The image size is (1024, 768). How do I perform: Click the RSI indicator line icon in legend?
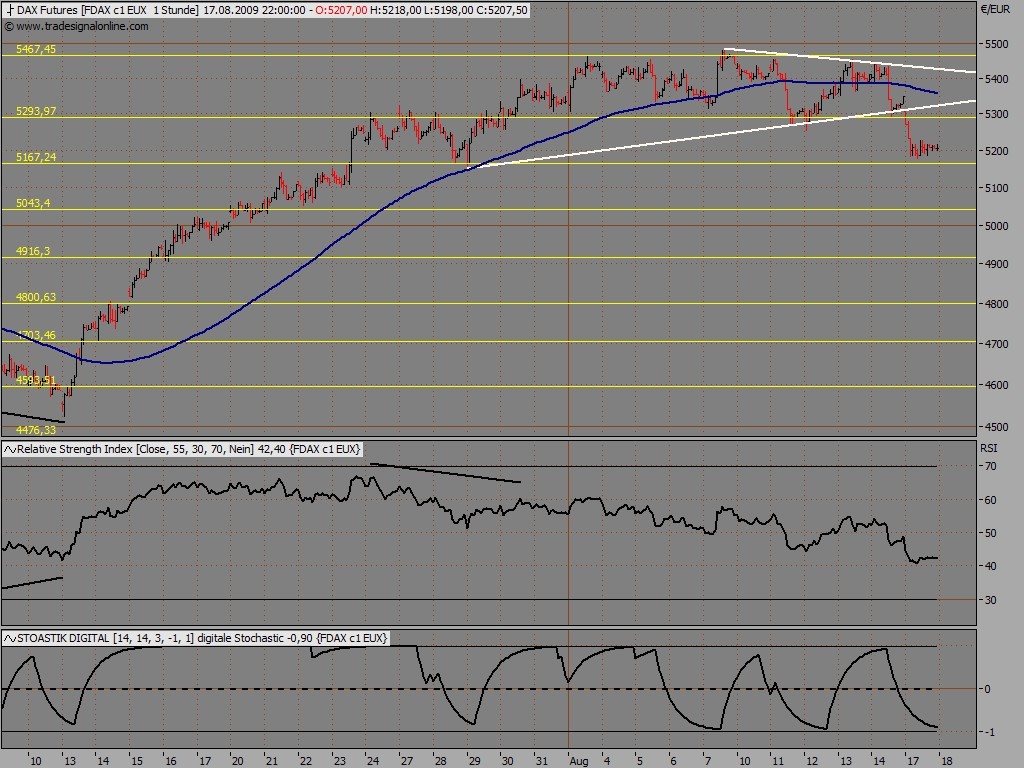coord(10,449)
